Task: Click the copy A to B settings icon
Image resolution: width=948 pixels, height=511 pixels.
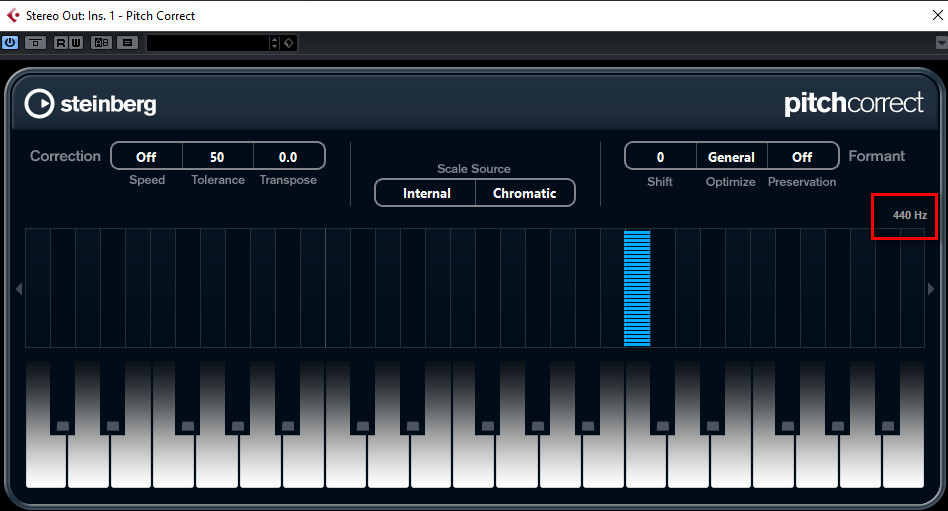Action: coord(128,43)
